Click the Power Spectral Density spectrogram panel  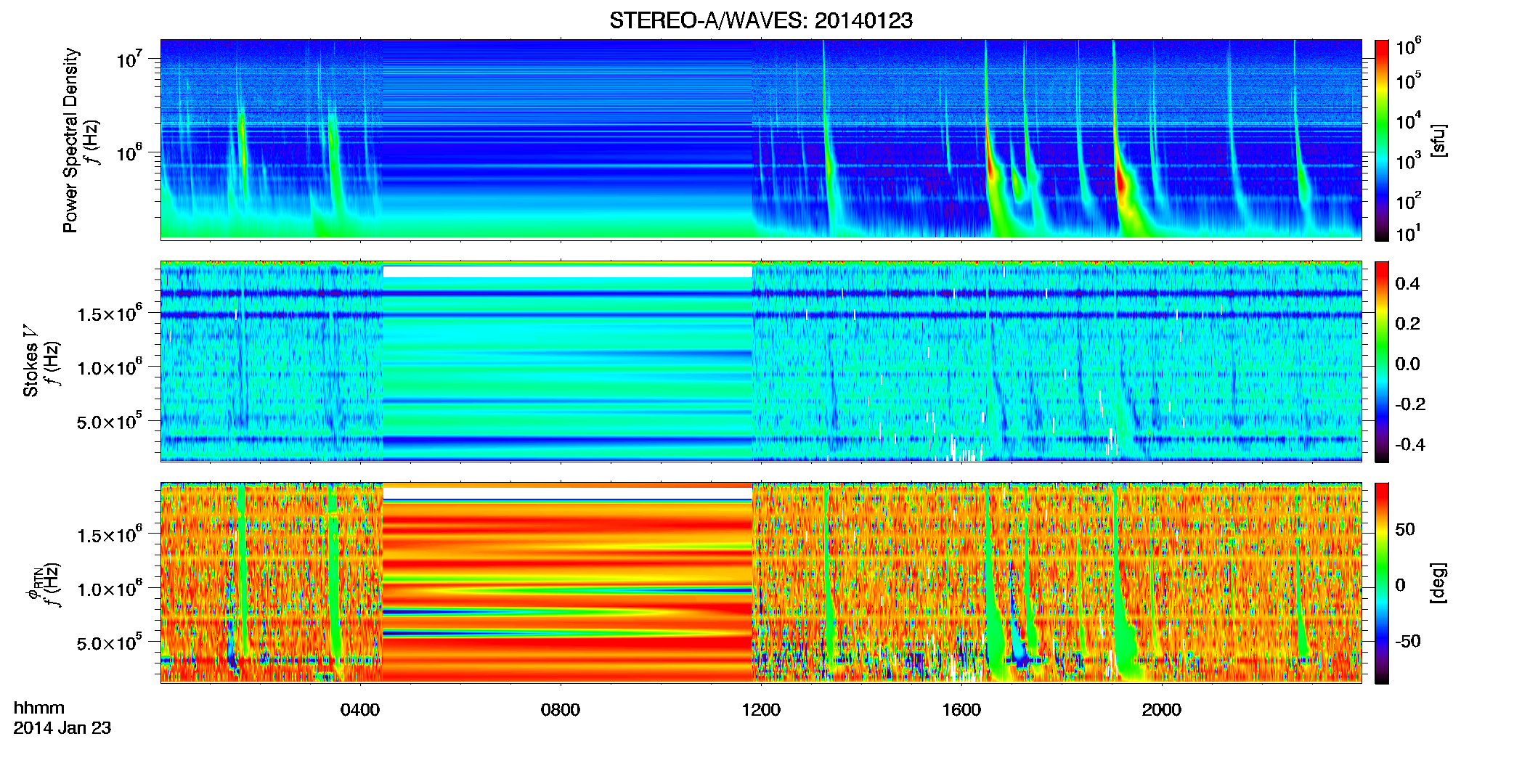tap(761, 139)
